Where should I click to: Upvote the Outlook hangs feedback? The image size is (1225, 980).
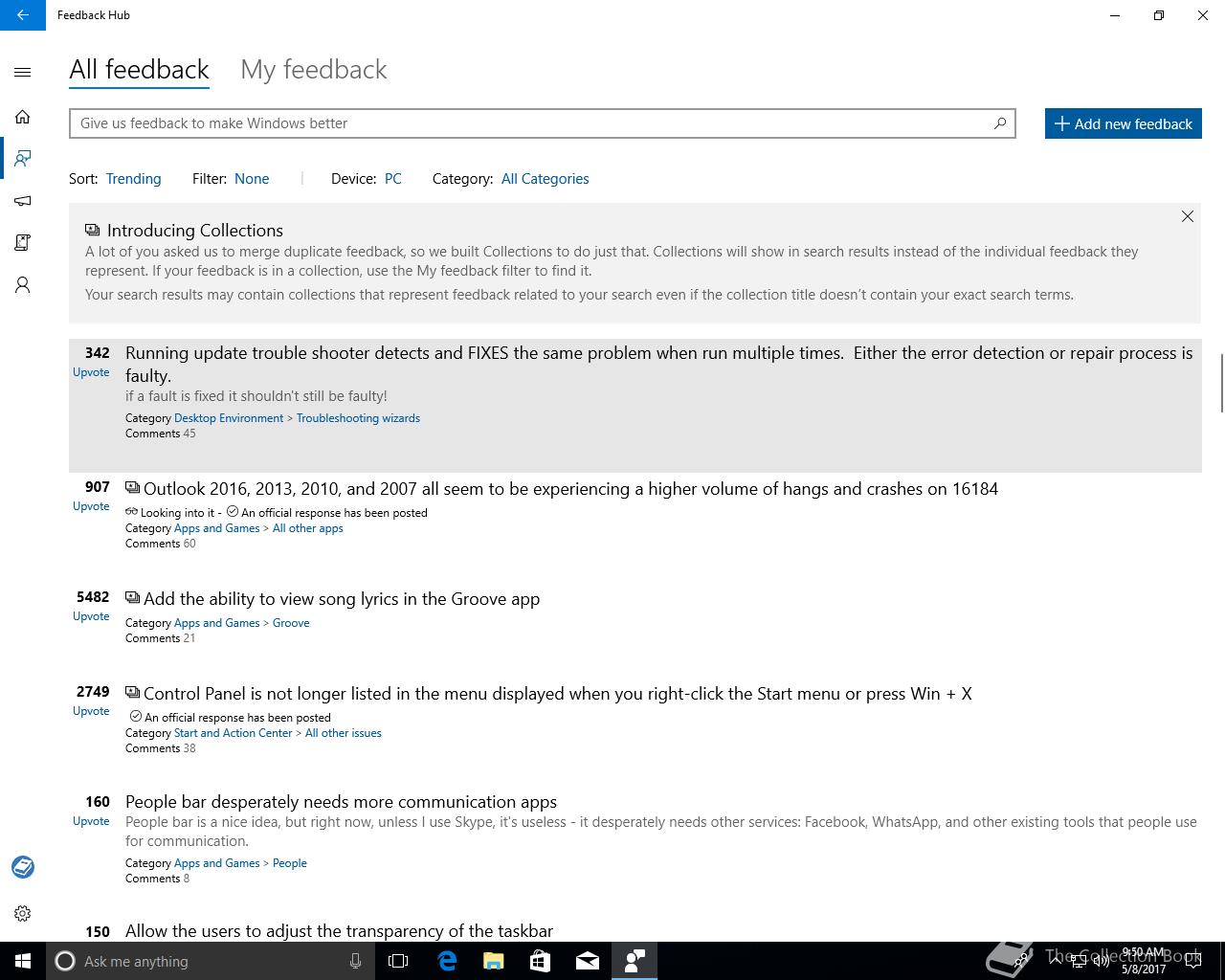tap(91, 506)
